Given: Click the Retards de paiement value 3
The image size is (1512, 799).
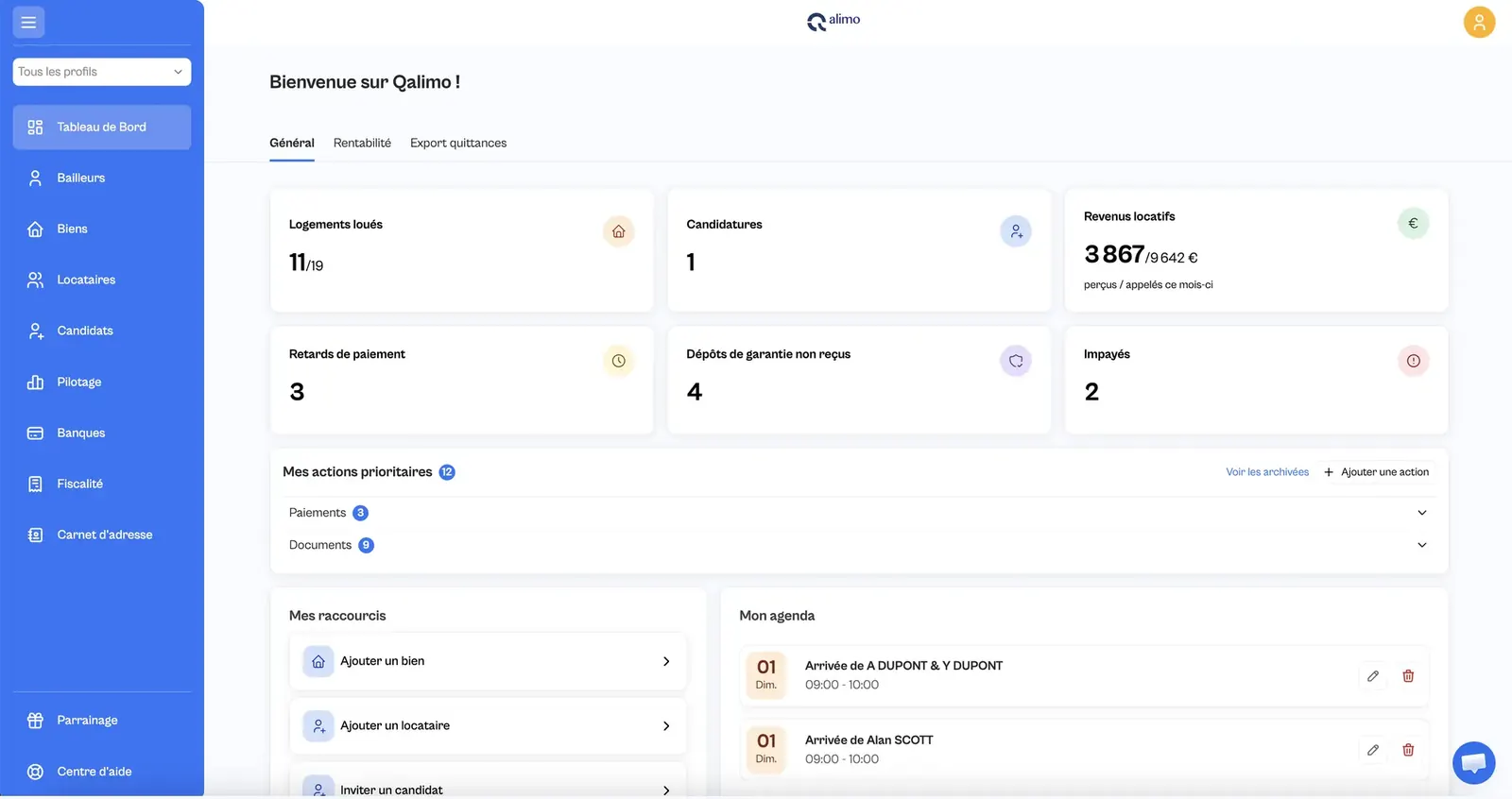Looking at the screenshot, I should coord(297,392).
